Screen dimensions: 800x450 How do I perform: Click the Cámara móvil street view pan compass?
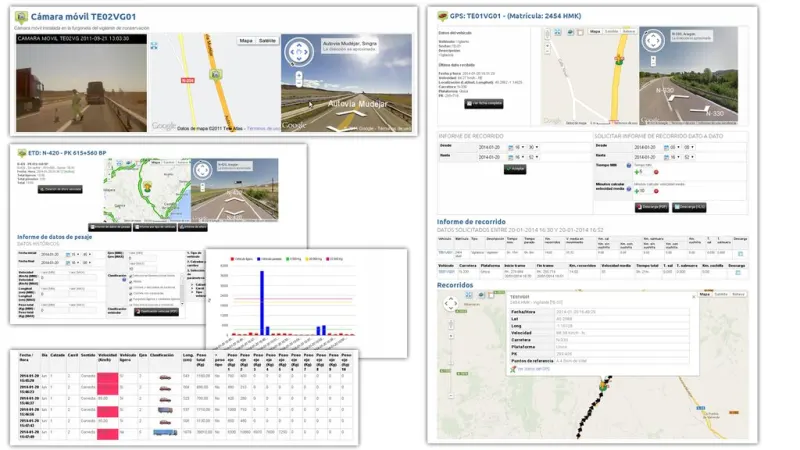coord(298,52)
